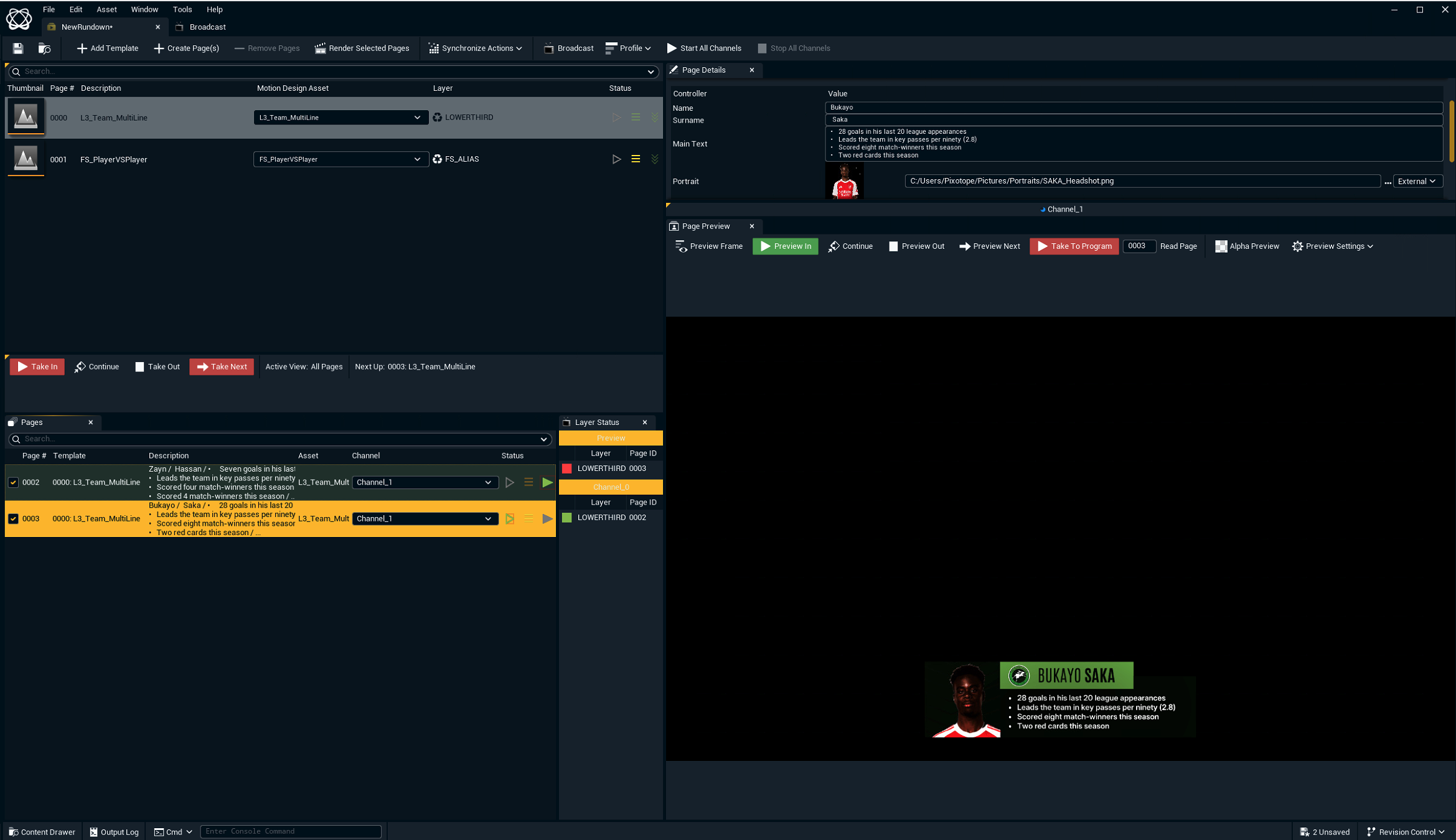
Task: Click green play icon for page 0002
Action: pyautogui.click(x=547, y=482)
